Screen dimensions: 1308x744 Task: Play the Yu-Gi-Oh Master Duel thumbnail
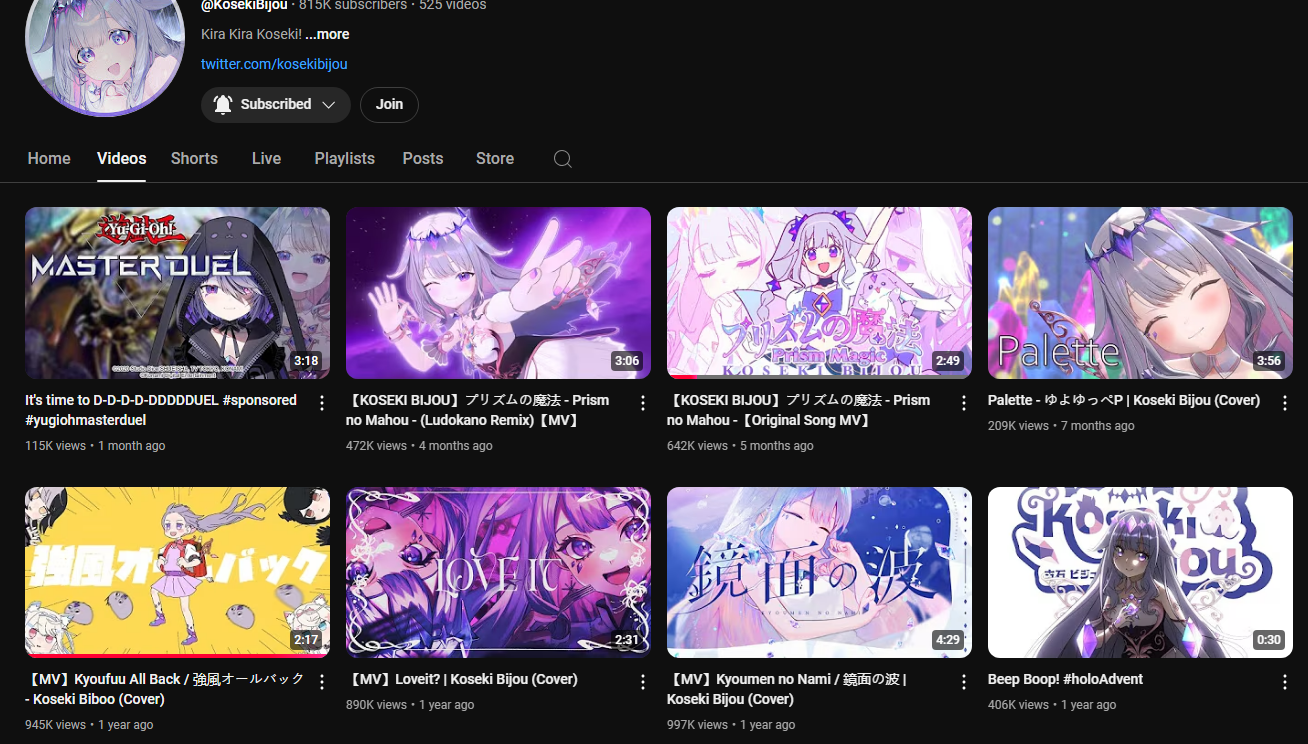click(177, 293)
